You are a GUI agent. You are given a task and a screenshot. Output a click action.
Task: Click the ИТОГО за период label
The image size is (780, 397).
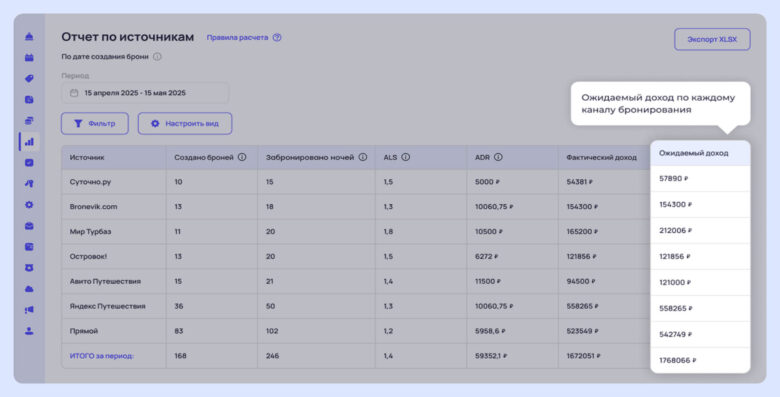tap(102, 356)
